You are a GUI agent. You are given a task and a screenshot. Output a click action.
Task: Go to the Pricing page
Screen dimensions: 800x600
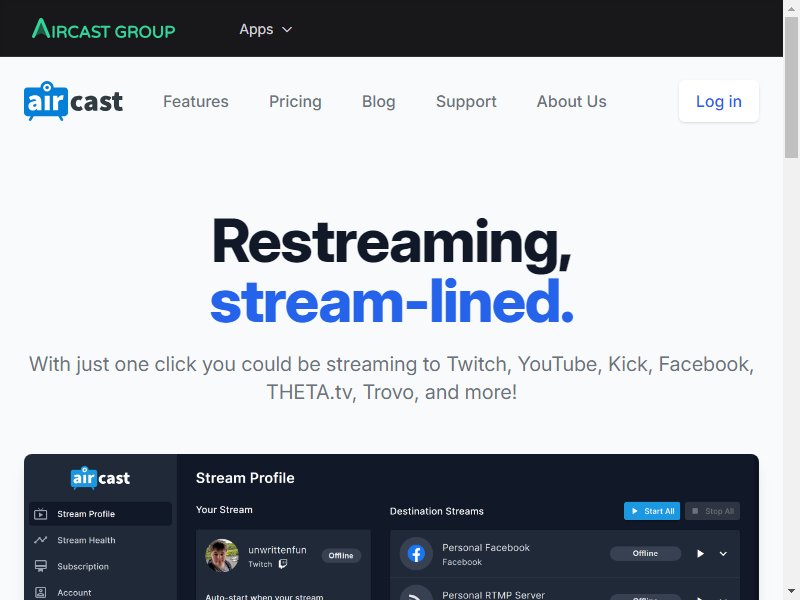point(295,102)
